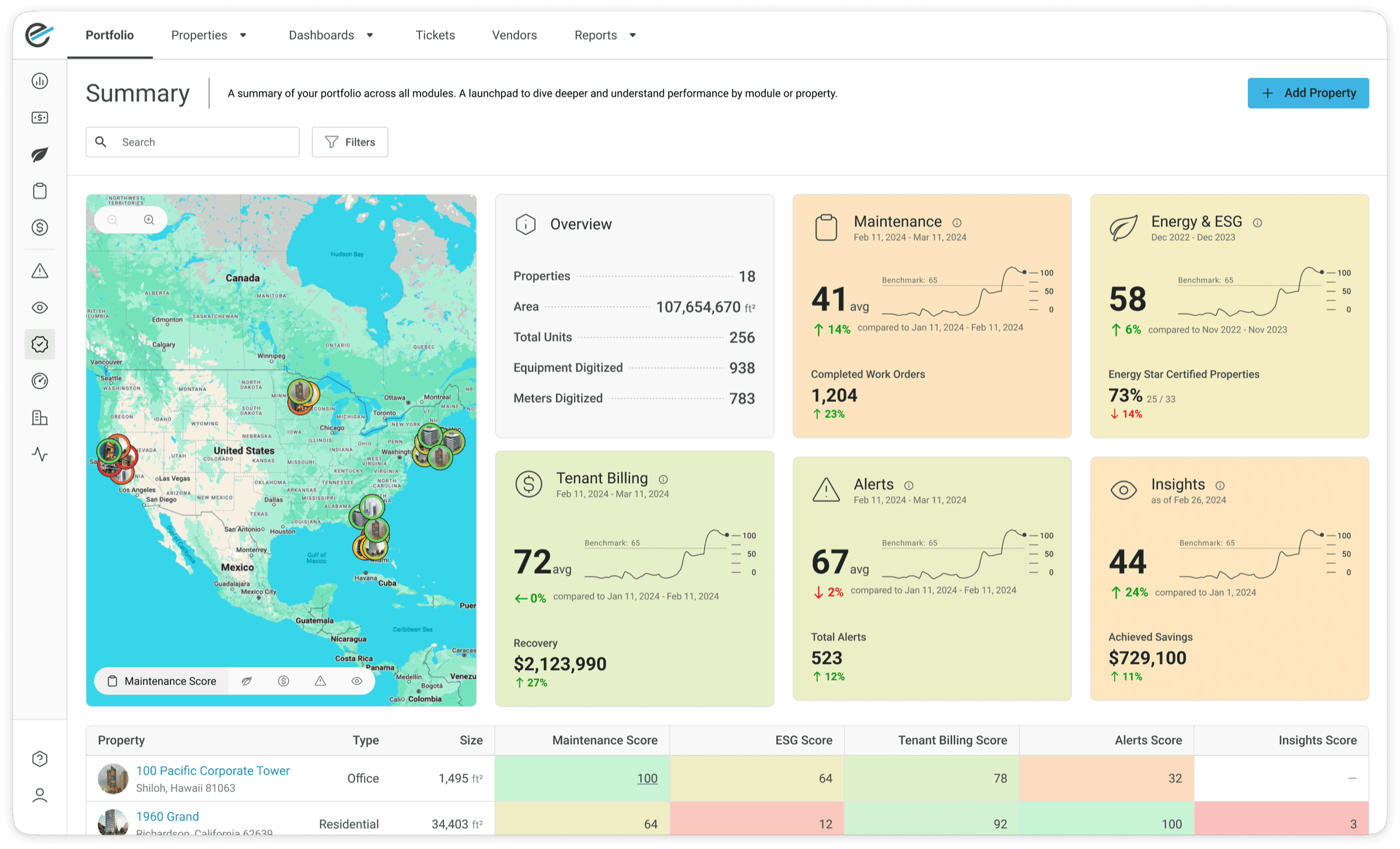
Task: Open the activity pulse sidebar icon
Action: coord(40,454)
